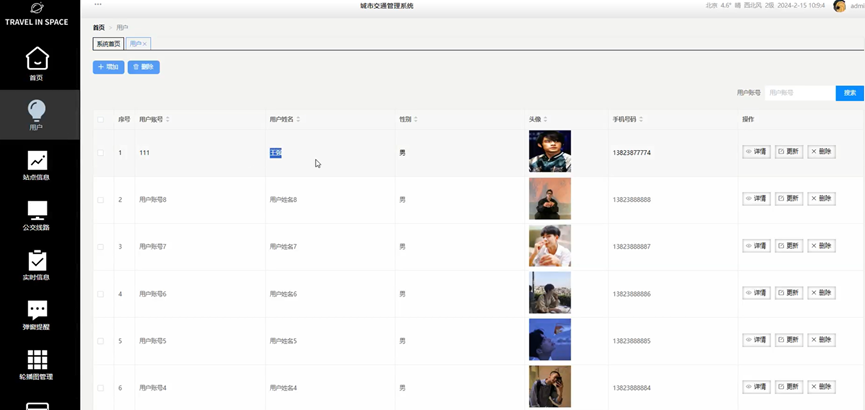
Task: Switch to the 用户 tab
Action: pyautogui.click(x=136, y=44)
